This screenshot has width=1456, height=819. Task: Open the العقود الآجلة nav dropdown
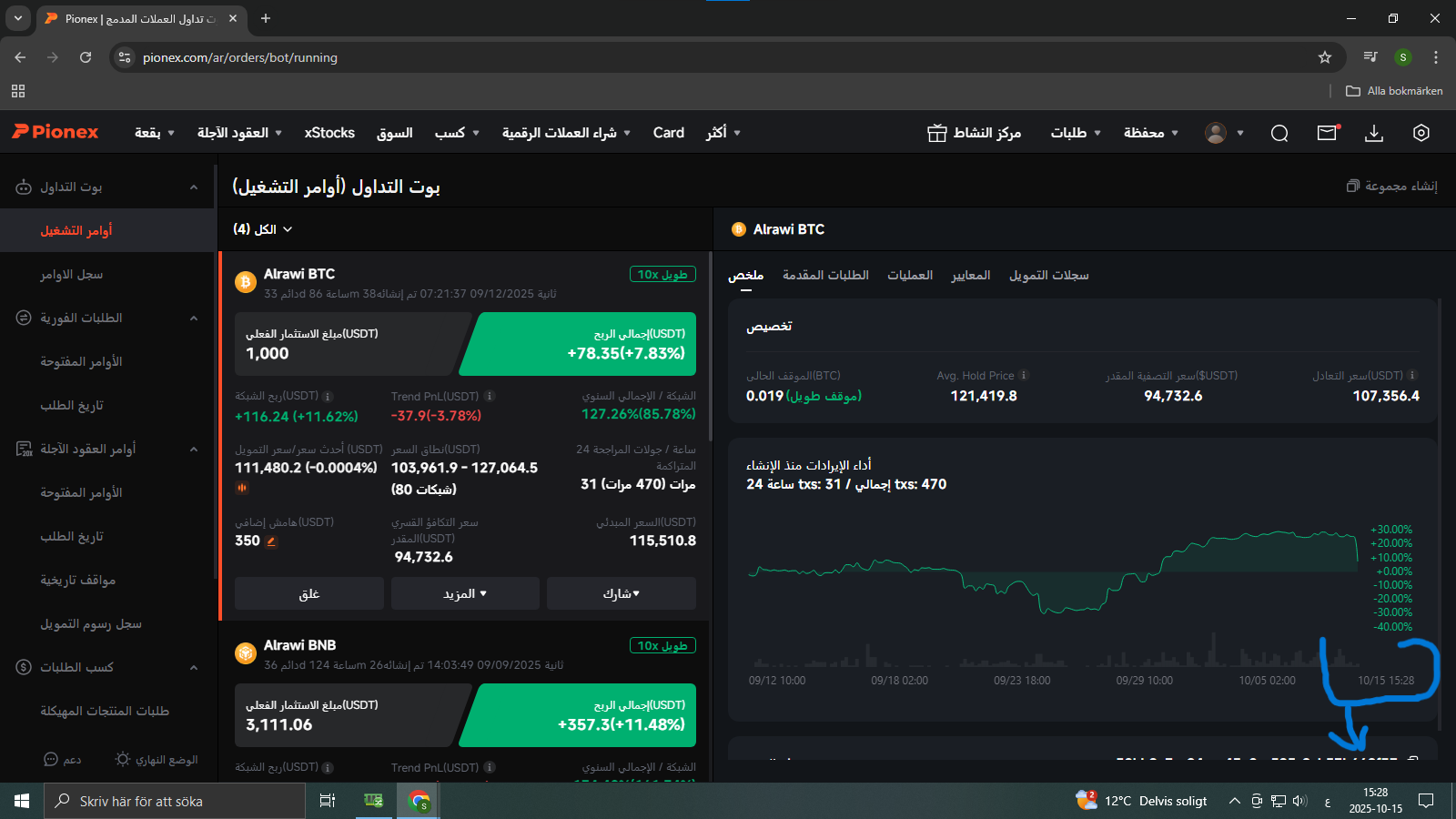click(239, 133)
